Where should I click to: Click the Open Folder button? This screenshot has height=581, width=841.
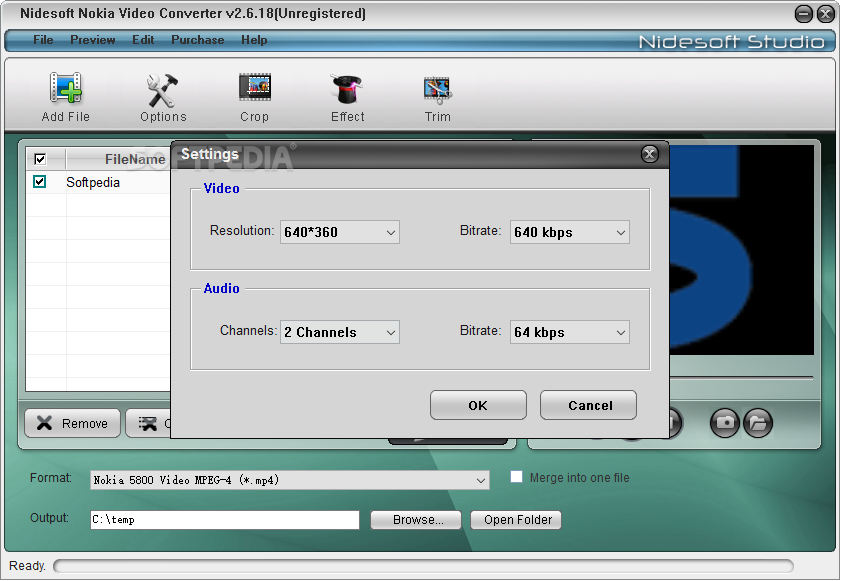(x=516, y=520)
